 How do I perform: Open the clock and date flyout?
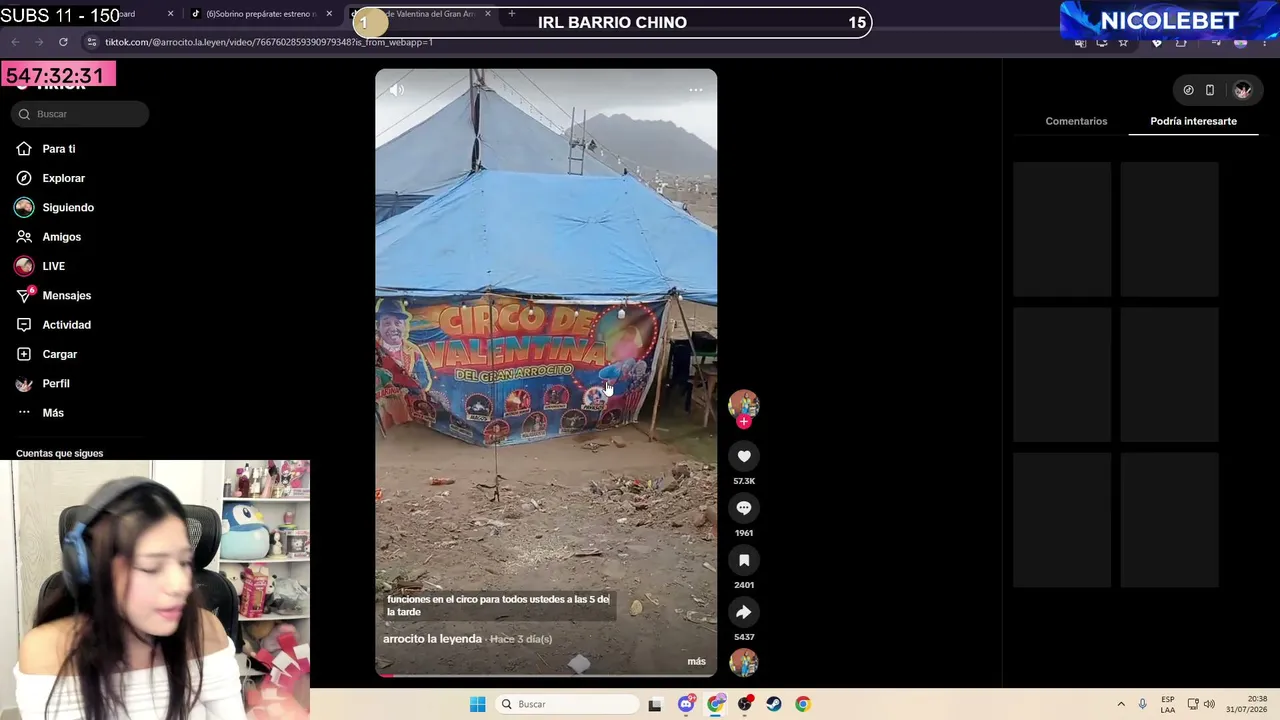(x=1249, y=704)
